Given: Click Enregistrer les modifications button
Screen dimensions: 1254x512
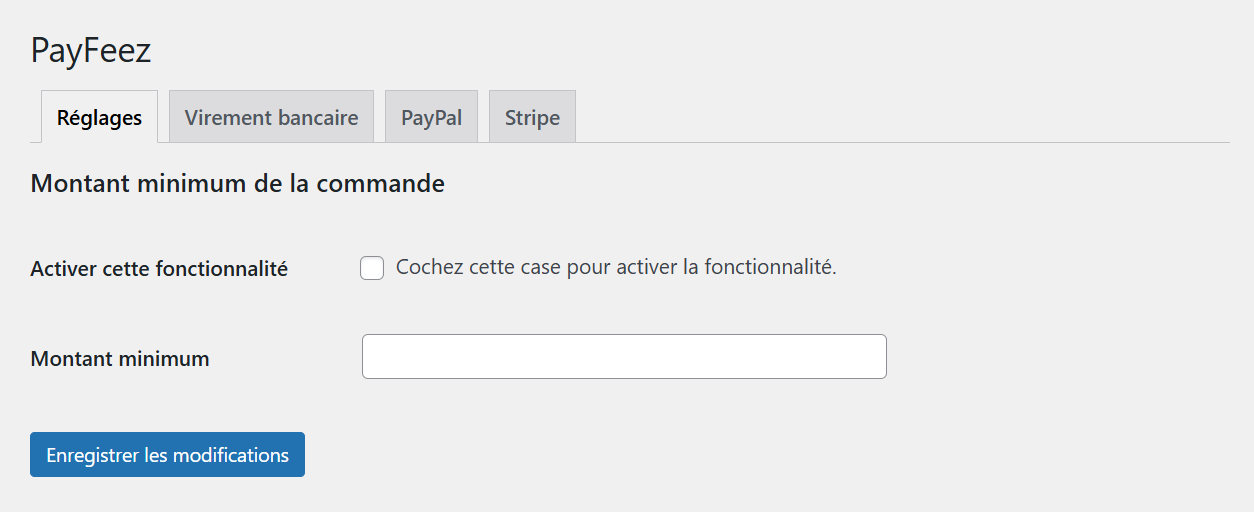Looking at the screenshot, I should tap(167, 455).
